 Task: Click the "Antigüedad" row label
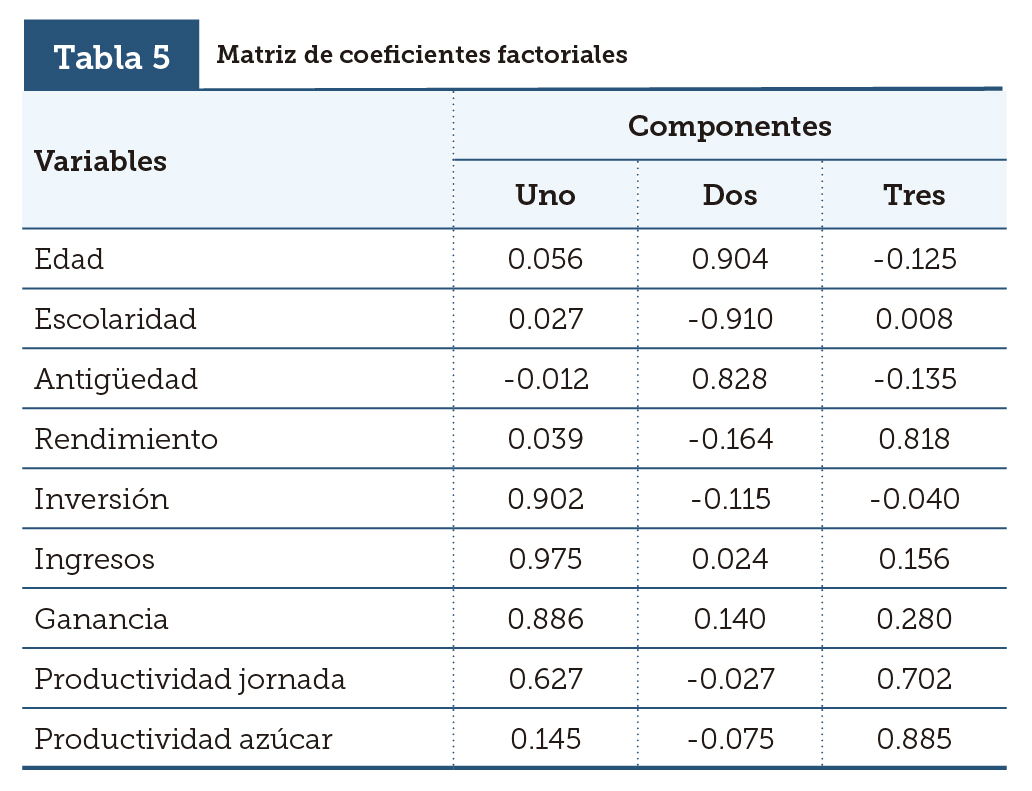[x=116, y=379]
